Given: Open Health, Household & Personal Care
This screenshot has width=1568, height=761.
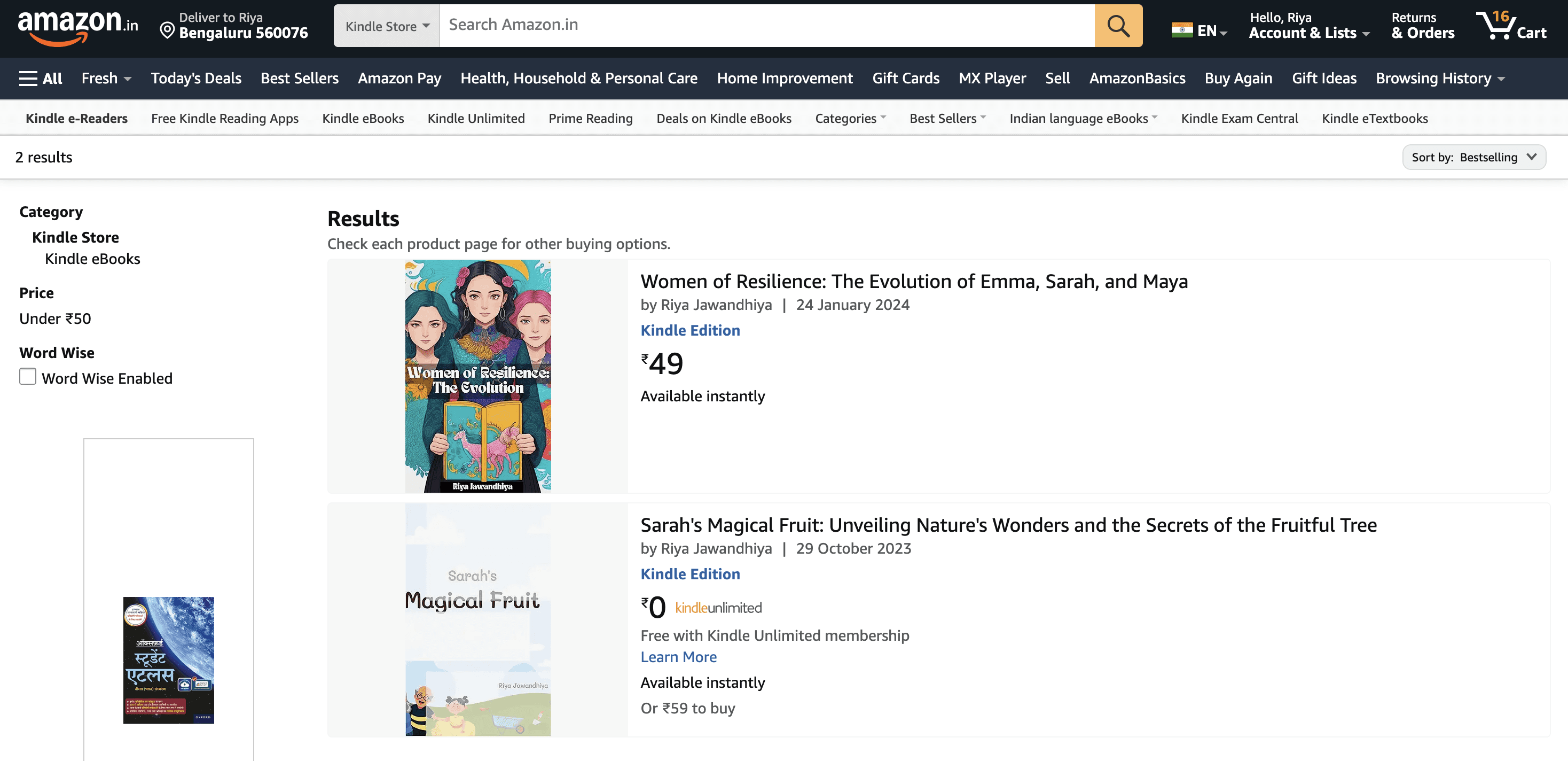Looking at the screenshot, I should tap(579, 79).
